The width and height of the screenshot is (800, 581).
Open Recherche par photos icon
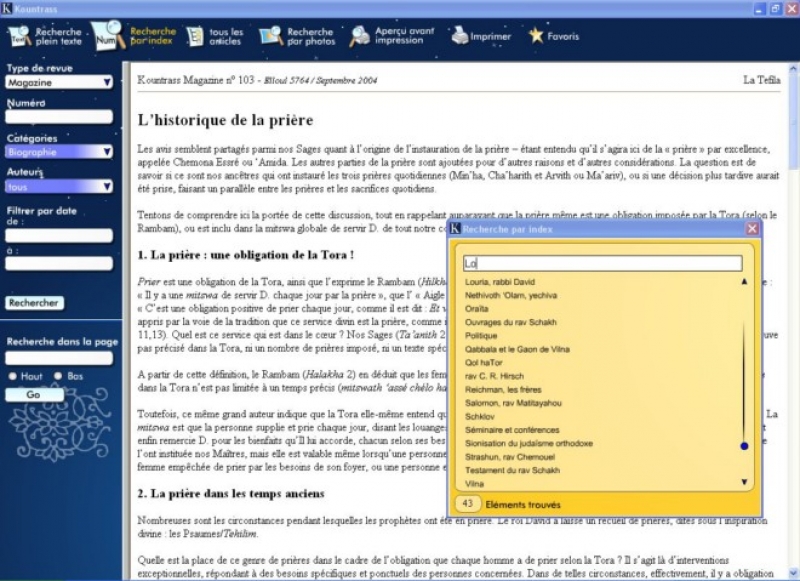coord(271,36)
